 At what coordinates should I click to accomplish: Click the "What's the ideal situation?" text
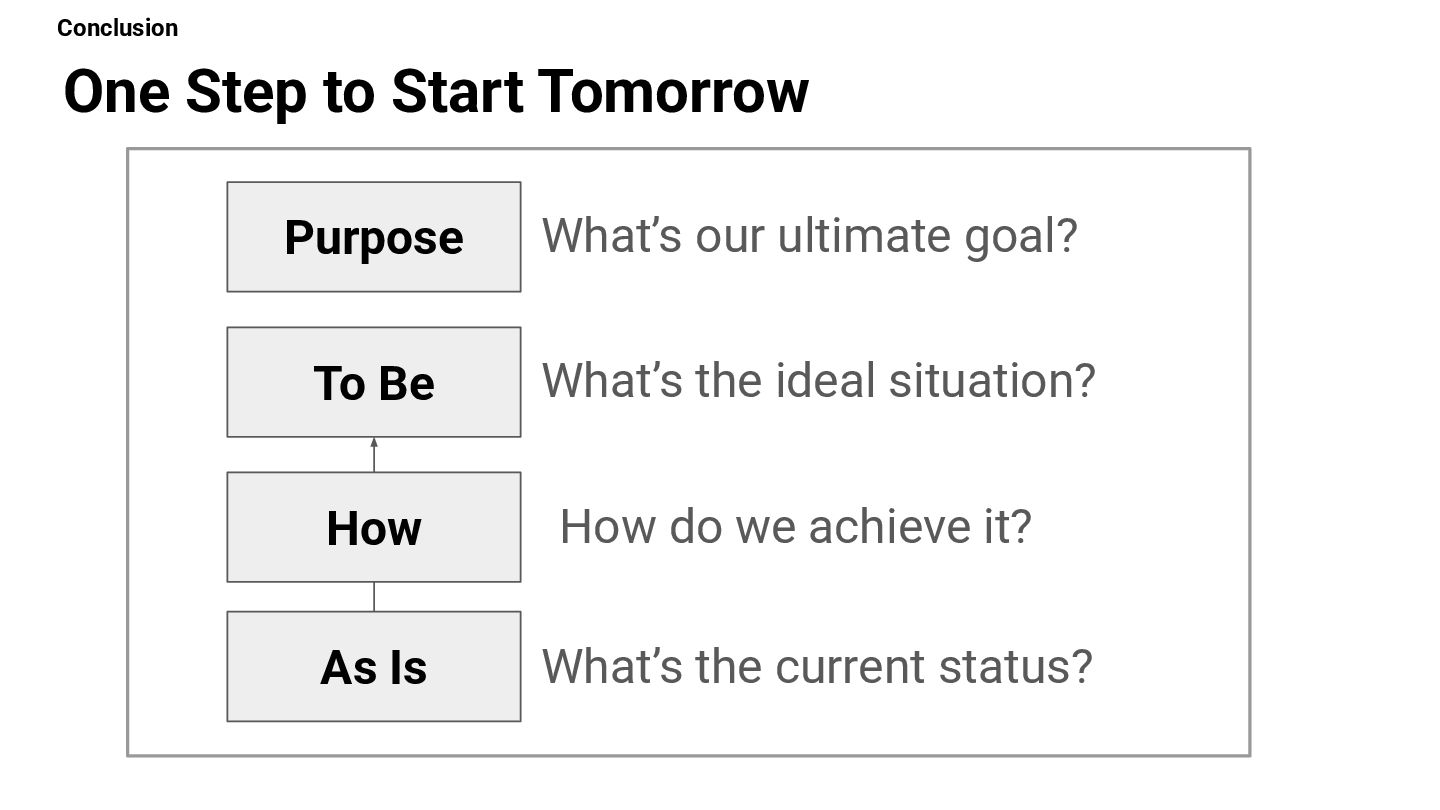[x=819, y=381]
